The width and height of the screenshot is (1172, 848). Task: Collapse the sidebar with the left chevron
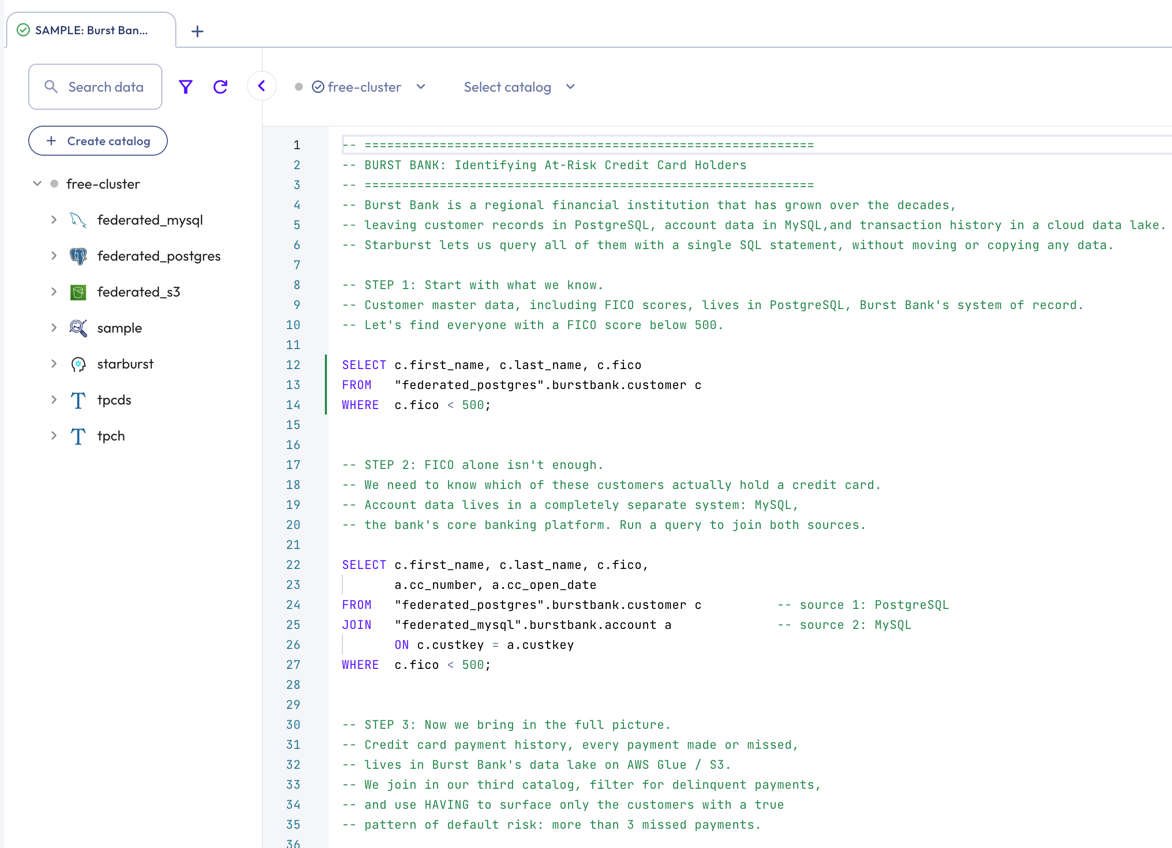[x=262, y=86]
